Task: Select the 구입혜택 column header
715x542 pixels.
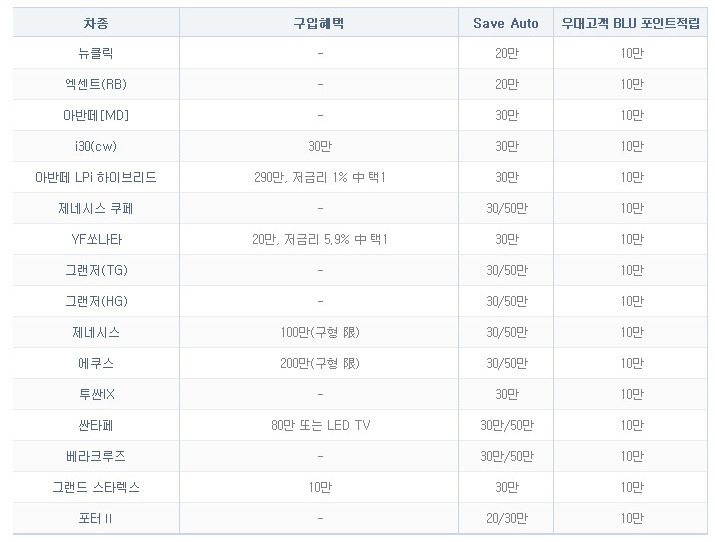Action: click(x=319, y=23)
